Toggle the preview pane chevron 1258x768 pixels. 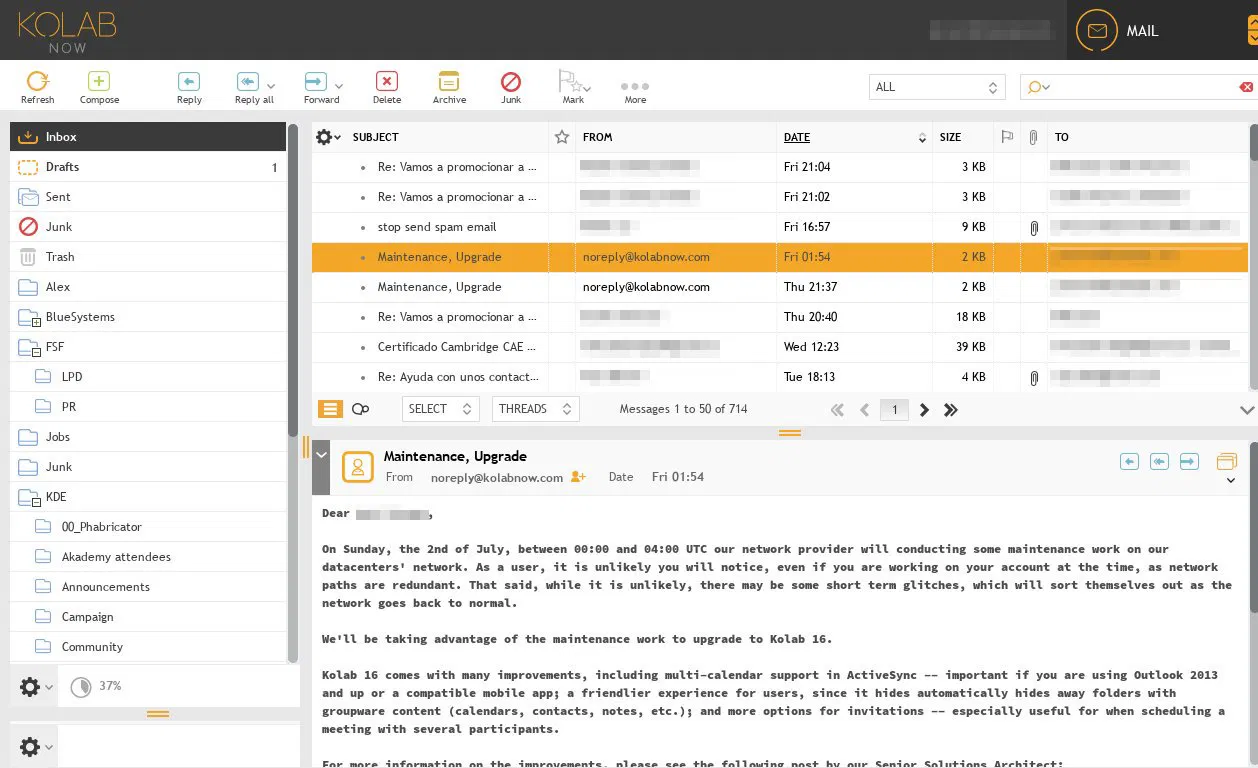click(1246, 410)
